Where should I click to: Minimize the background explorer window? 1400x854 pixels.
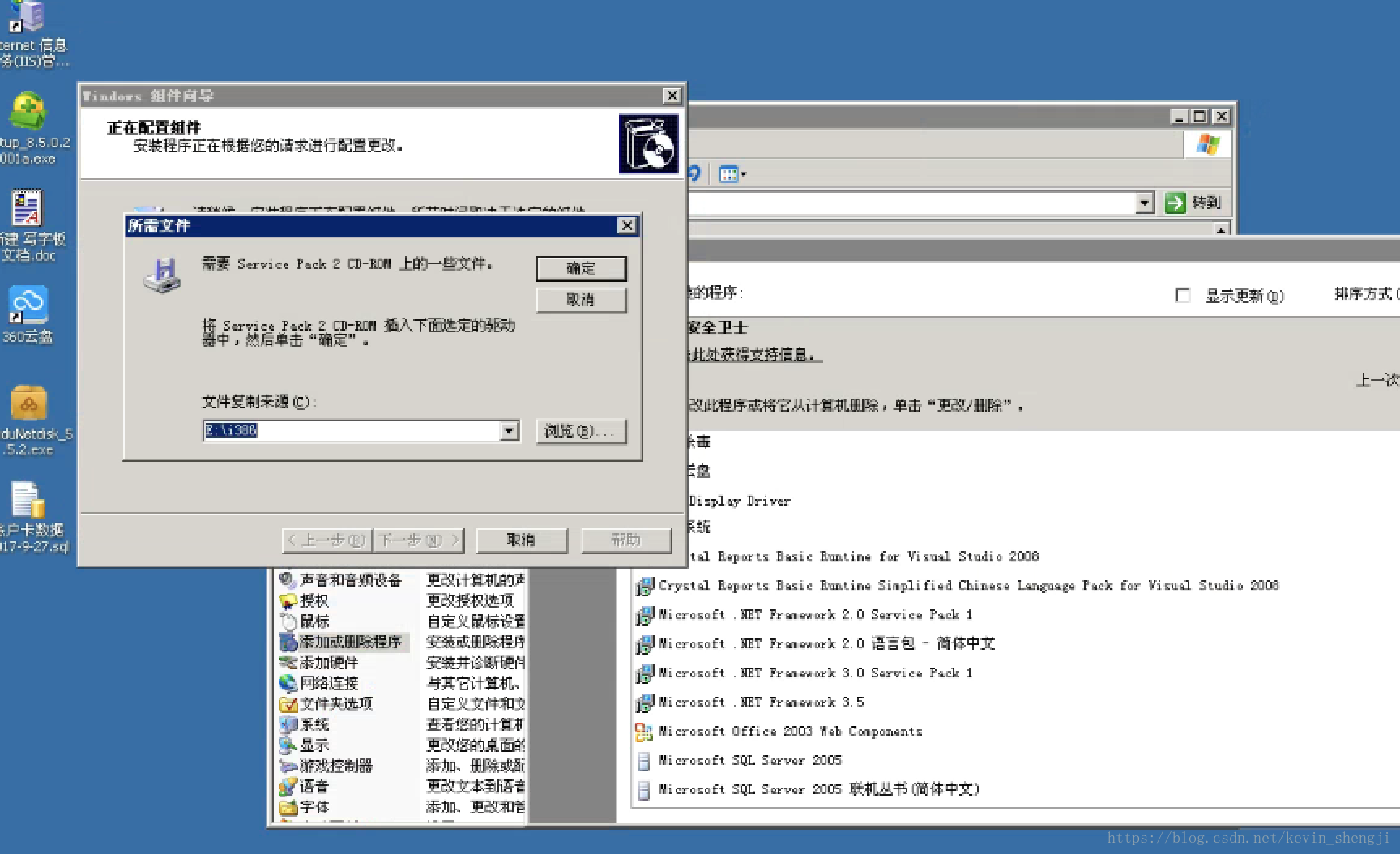point(1180,117)
